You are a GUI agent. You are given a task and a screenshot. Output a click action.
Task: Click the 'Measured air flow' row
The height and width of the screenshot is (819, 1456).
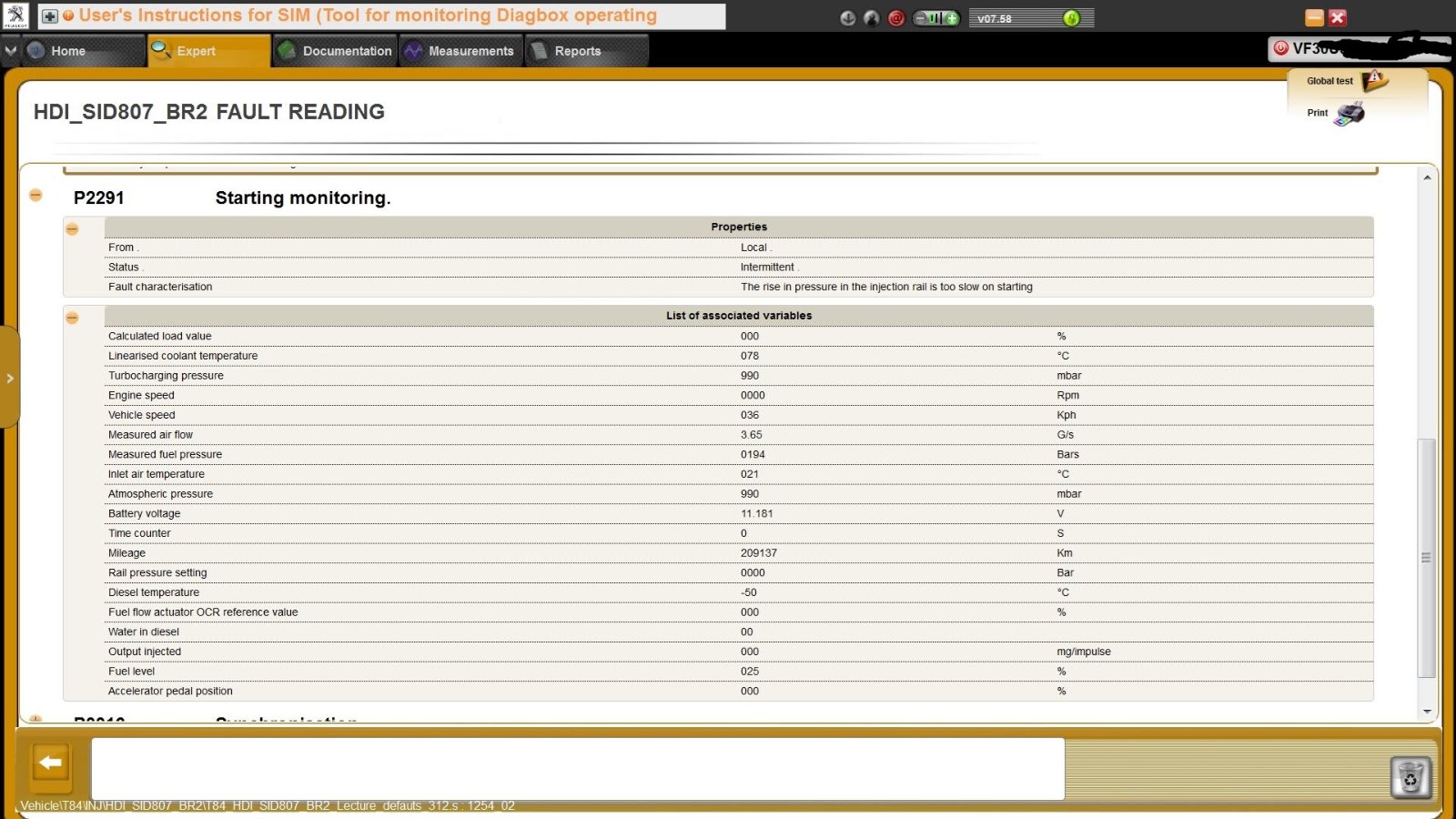tap(739, 435)
